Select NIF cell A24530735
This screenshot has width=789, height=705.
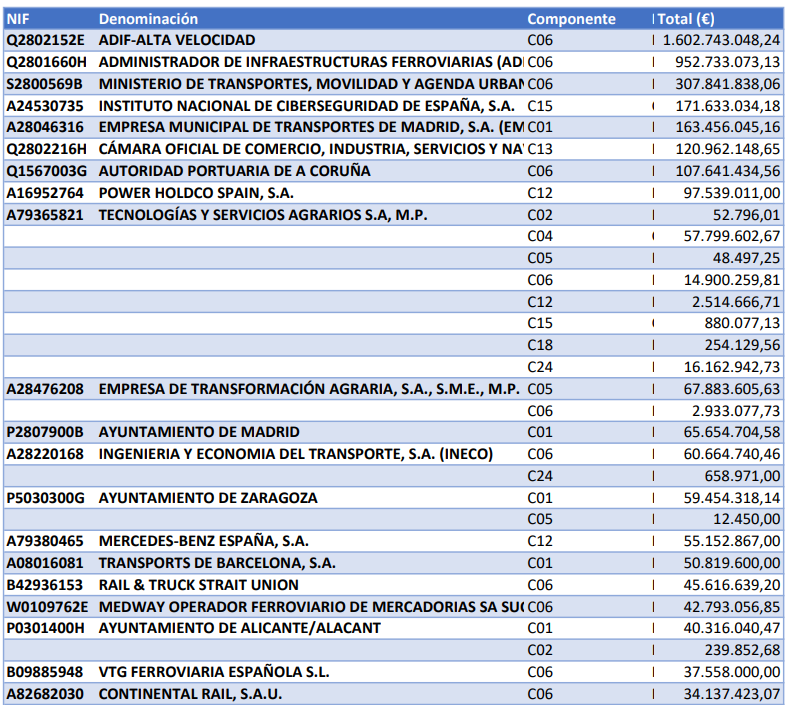point(45,106)
